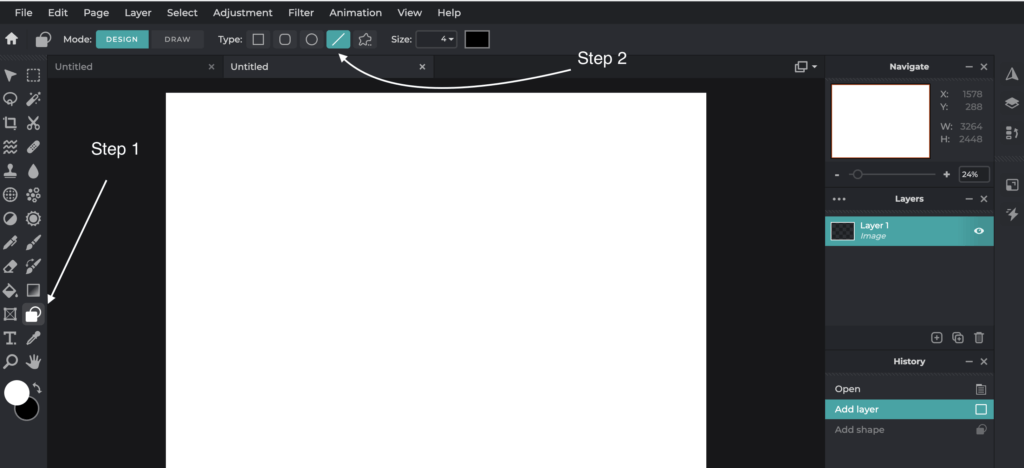
Task: Select the Clone stamp tool
Action: [x=10, y=171]
